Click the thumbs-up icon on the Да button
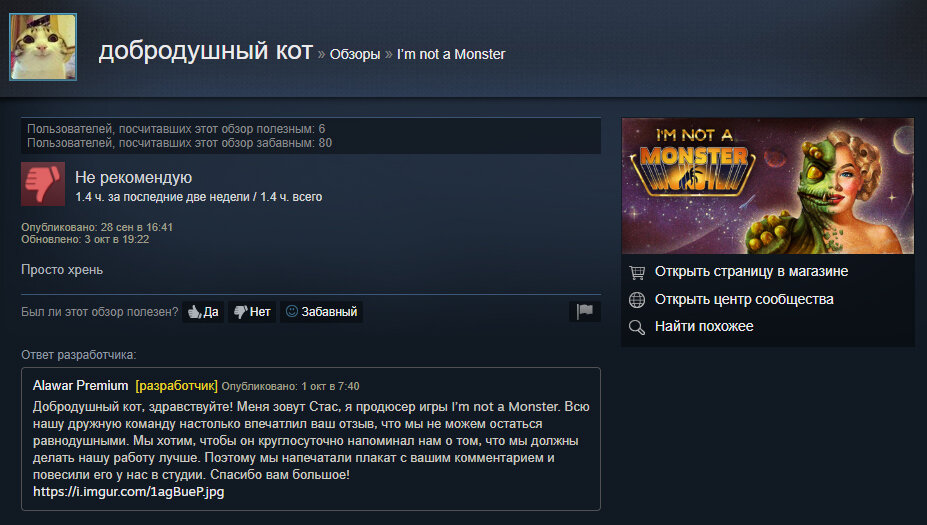This screenshot has width=927, height=525. click(194, 312)
